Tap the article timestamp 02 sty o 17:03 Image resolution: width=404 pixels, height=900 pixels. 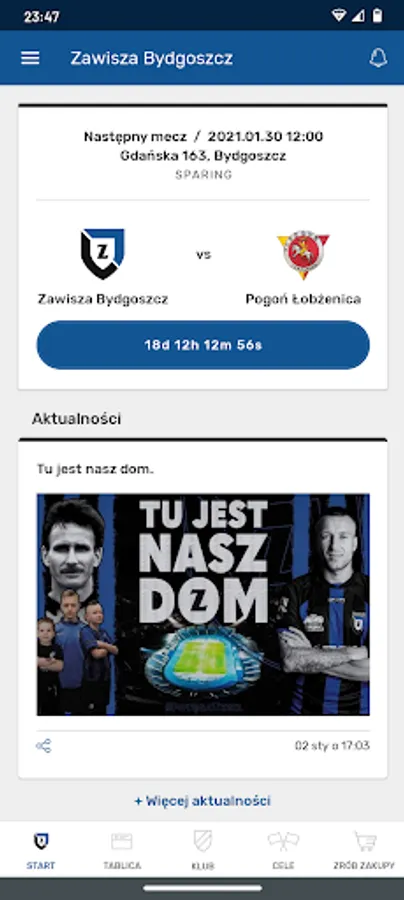tap(332, 746)
